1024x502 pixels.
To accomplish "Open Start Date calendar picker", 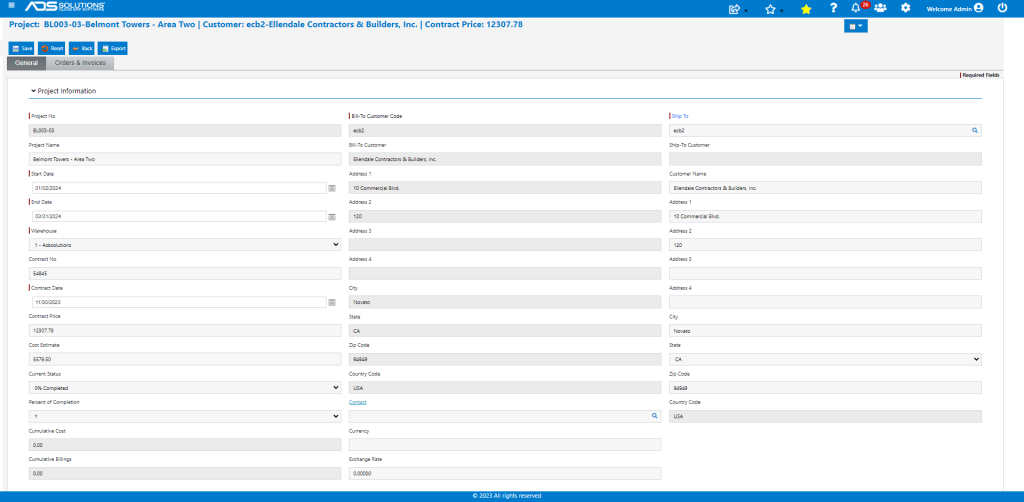I will [332, 188].
